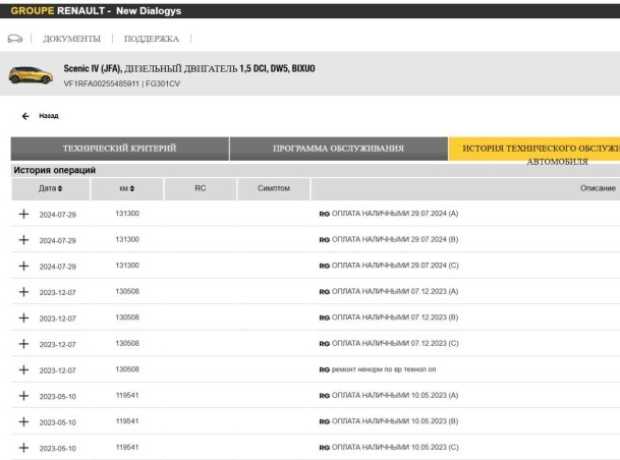
Task: Expand row ОПЛАТА НАЛИЧНЫМИ 10.05.2023 (C)
Action: (x=24, y=448)
